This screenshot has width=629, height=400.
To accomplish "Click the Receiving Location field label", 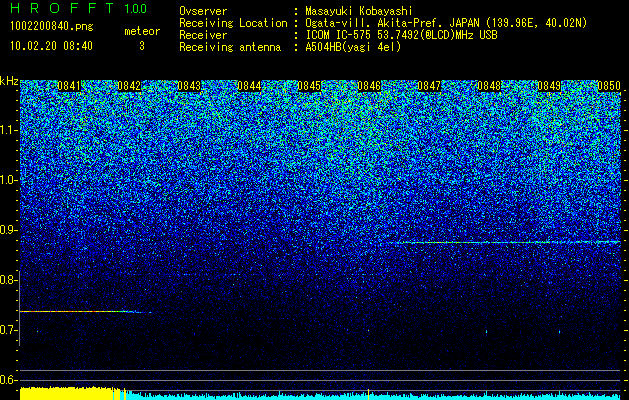I will tap(233, 23).
